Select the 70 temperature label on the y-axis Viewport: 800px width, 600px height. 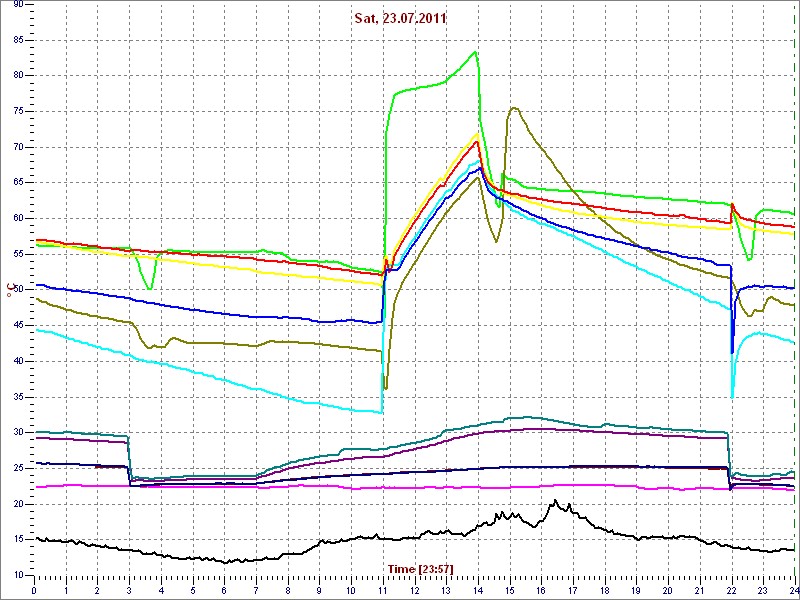pos(17,147)
